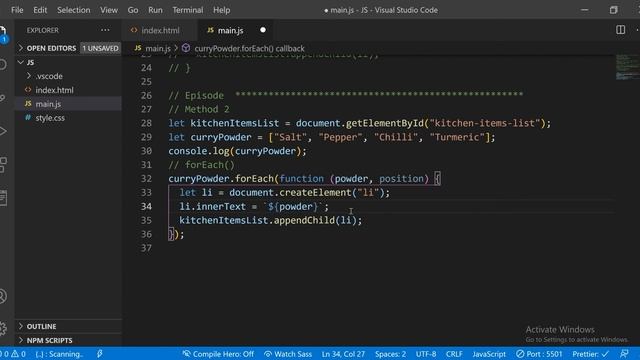The image size is (640, 360).
Task: Click the Explorer panel title
Action: [x=43, y=30]
